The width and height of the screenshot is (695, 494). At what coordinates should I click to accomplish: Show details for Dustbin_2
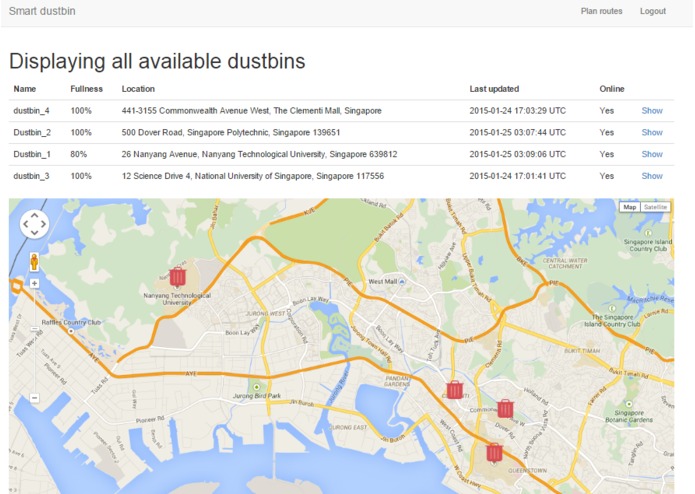point(652,132)
